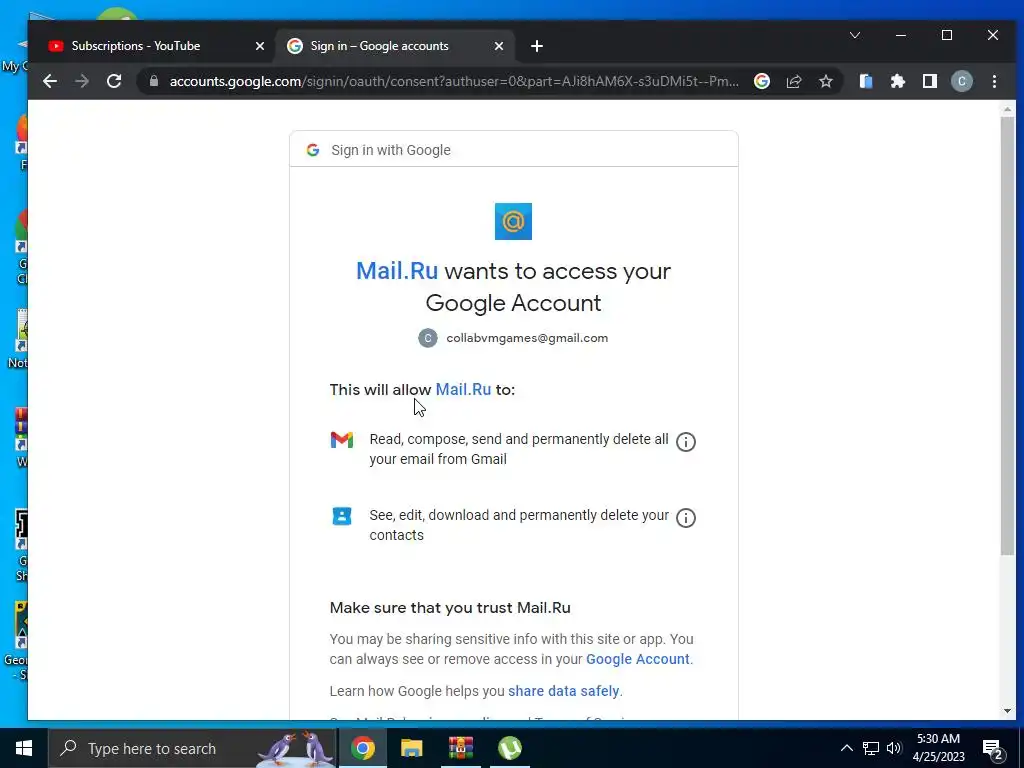Open Mail.Ru link in the heading

396,271
